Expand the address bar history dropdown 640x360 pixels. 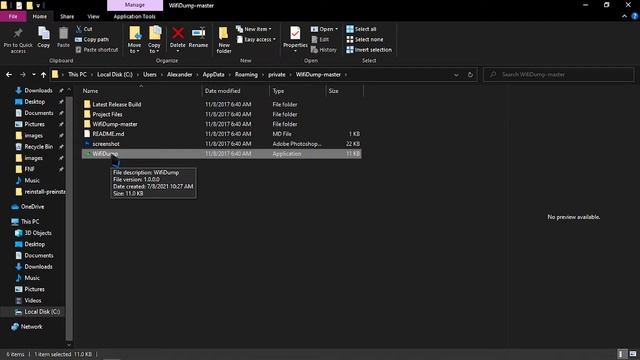pyautogui.click(x=456, y=75)
